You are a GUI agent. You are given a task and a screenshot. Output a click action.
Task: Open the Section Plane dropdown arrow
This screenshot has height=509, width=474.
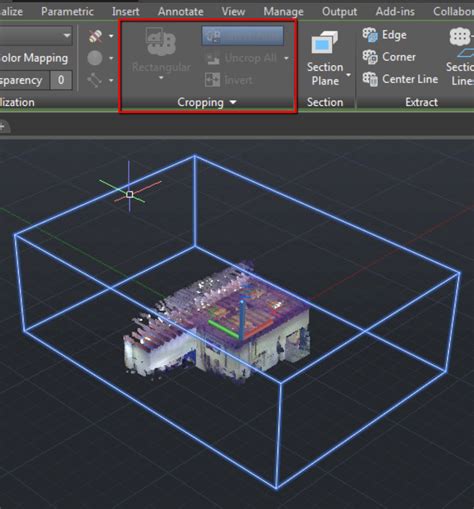click(x=348, y=75)
